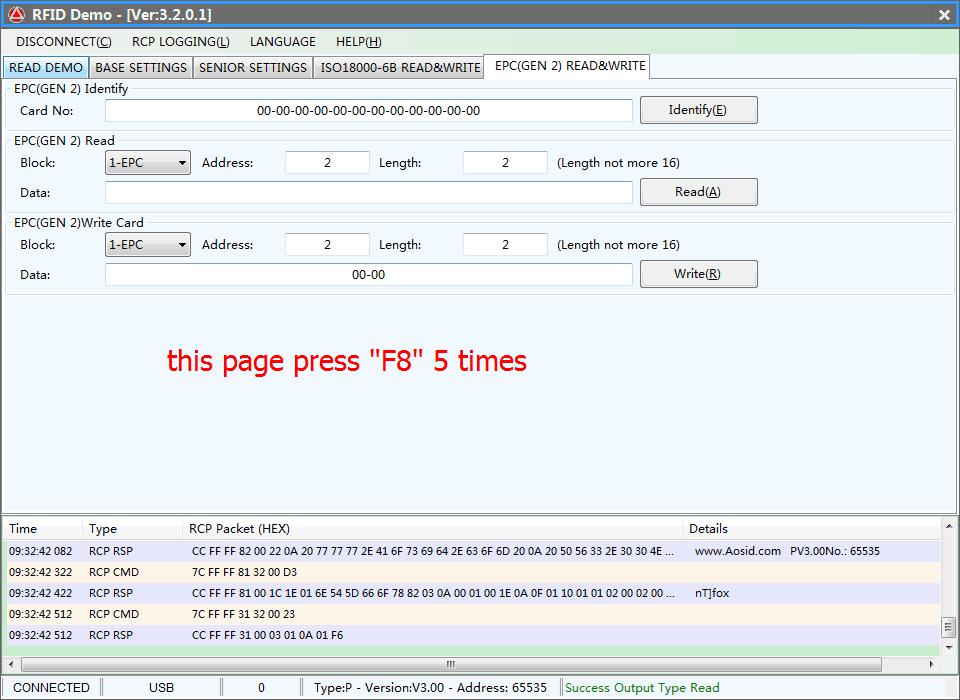Click the RFID Demo app logo icon
Viewport: 960px width, 700px height.
coord(16,15)
